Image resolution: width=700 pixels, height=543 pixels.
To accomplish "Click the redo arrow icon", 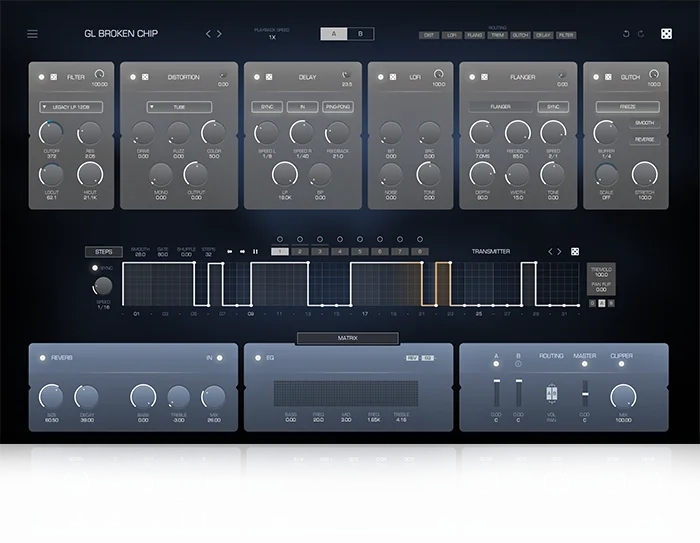I will (641, 34).
